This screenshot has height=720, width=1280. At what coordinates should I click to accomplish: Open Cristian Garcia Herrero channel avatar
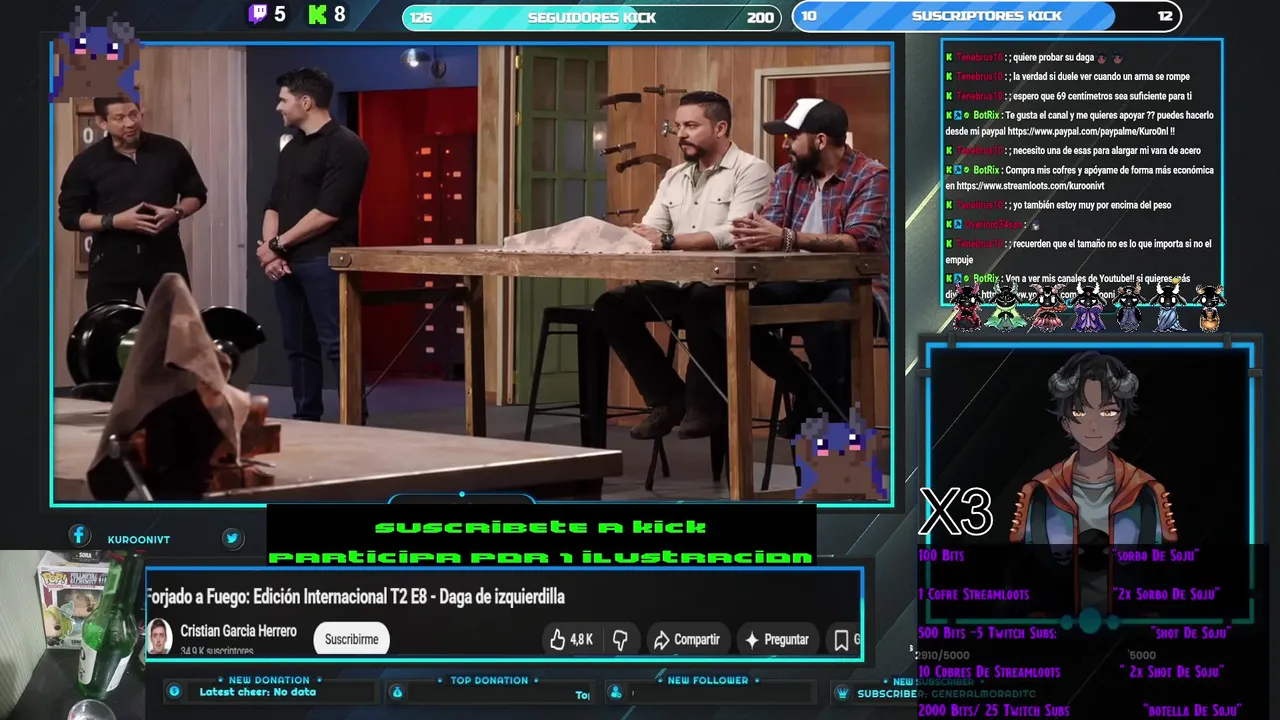tap(159, 637)
